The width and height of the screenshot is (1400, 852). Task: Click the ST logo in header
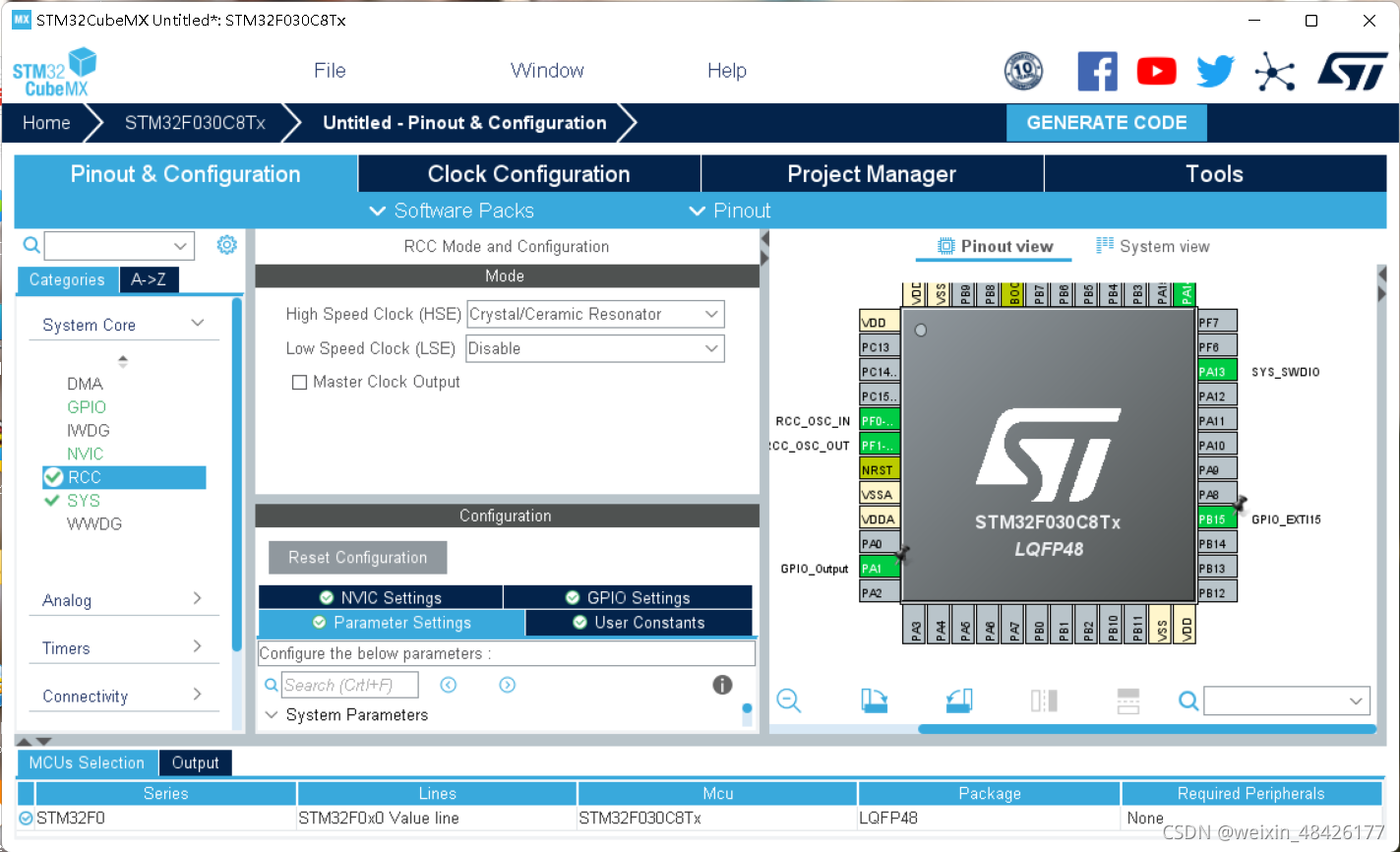[x=1353, y=71]
